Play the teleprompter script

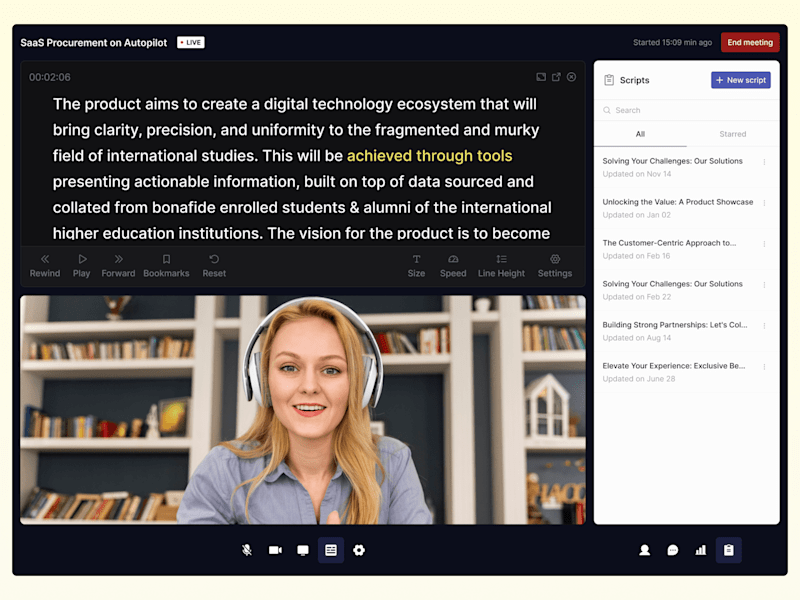tap(82, 266)
